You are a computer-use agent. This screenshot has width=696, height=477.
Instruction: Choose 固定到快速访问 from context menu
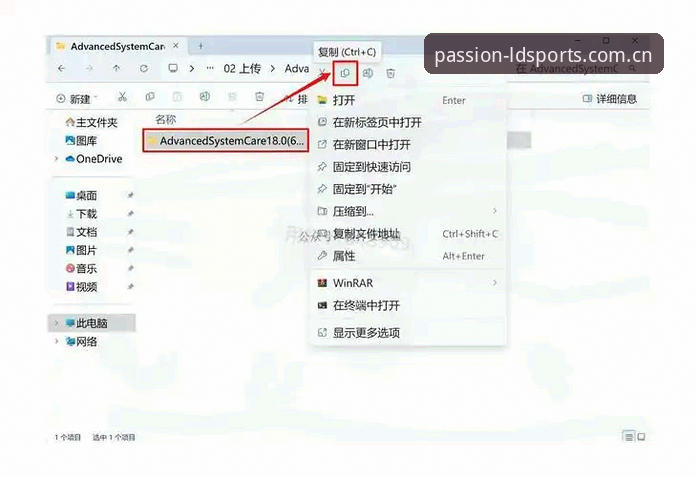pyautogui.click(x=408, y=167)
